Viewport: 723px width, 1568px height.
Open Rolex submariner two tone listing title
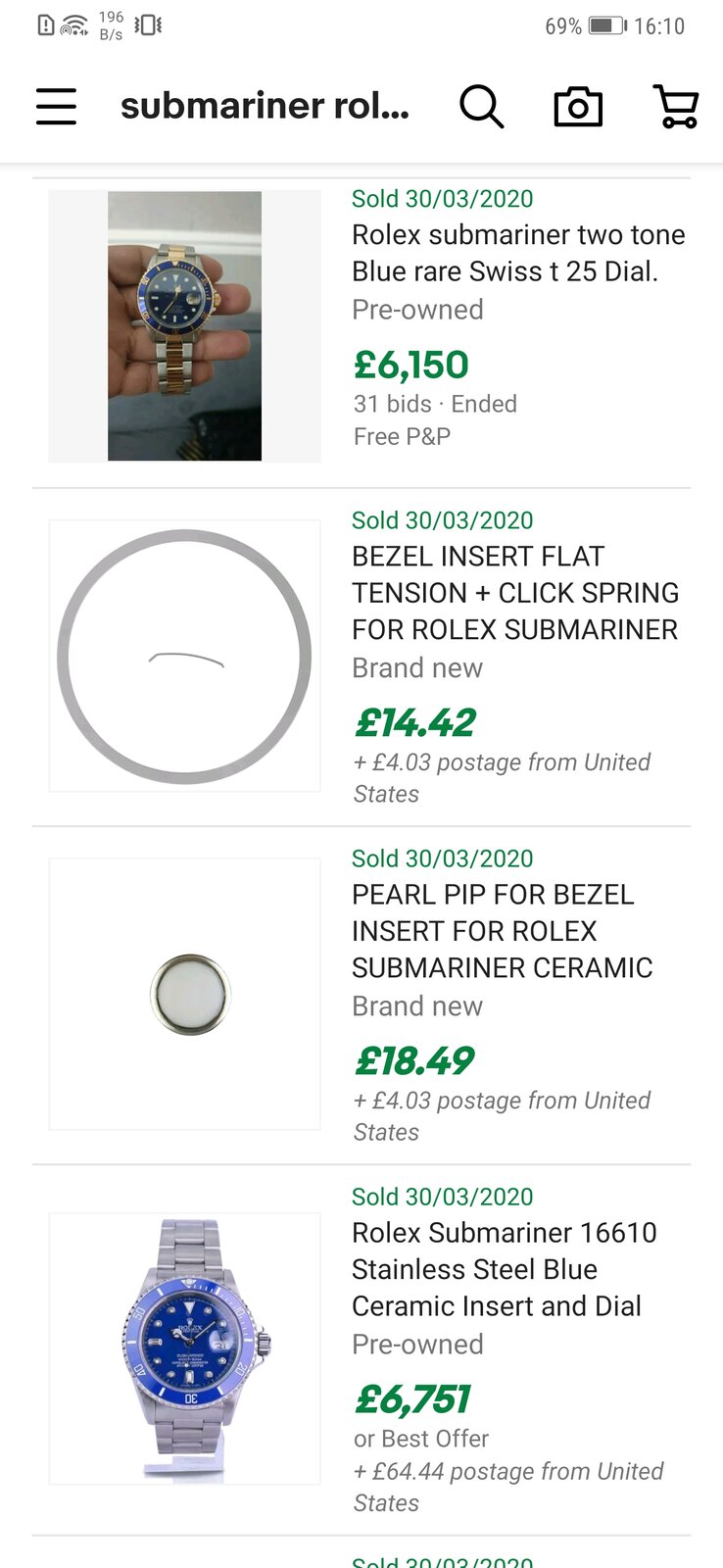pyautogui.click(x=517, y=253)
